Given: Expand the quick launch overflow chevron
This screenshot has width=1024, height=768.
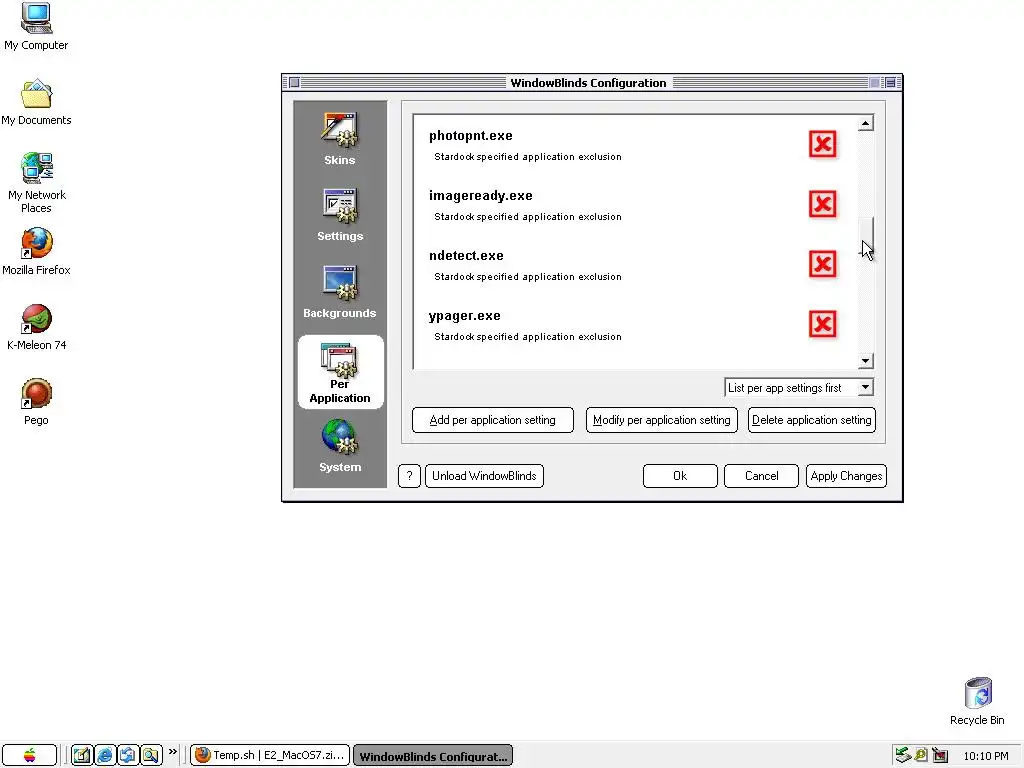Looking at the screenshot, I should pyautogui.click(x=172, y=752).
